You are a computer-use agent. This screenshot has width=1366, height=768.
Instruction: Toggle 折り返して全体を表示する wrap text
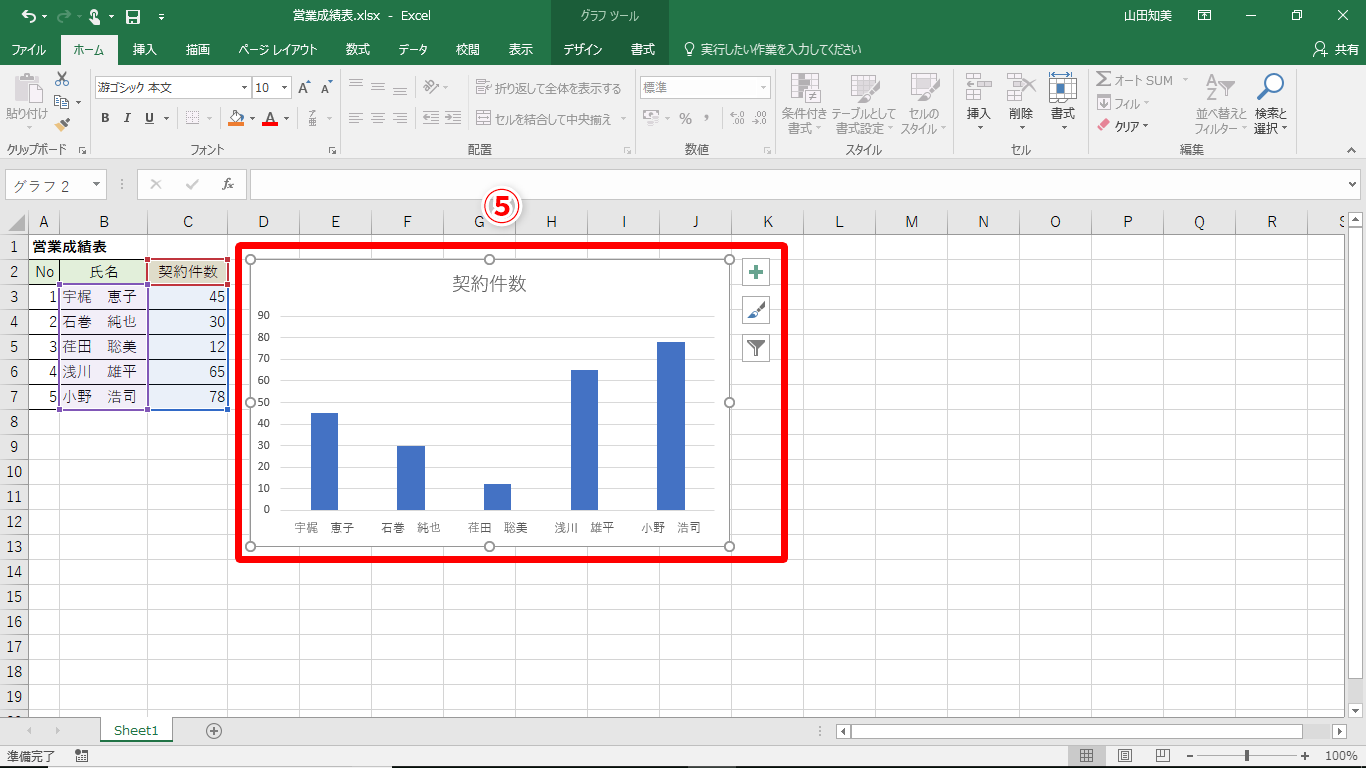[x=548, y=88]
